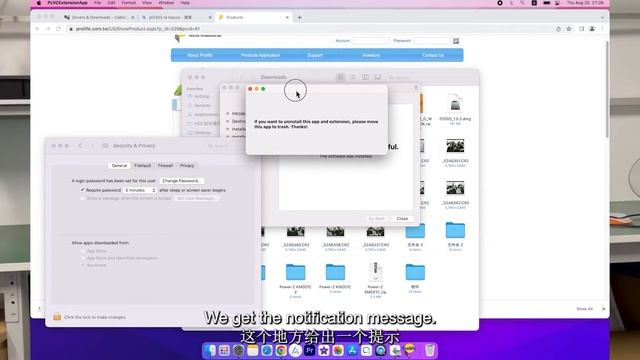Viewport: 640px width, 360px height.
Task: Switch to the Firewall tab
Action: (x=165, y=166)
